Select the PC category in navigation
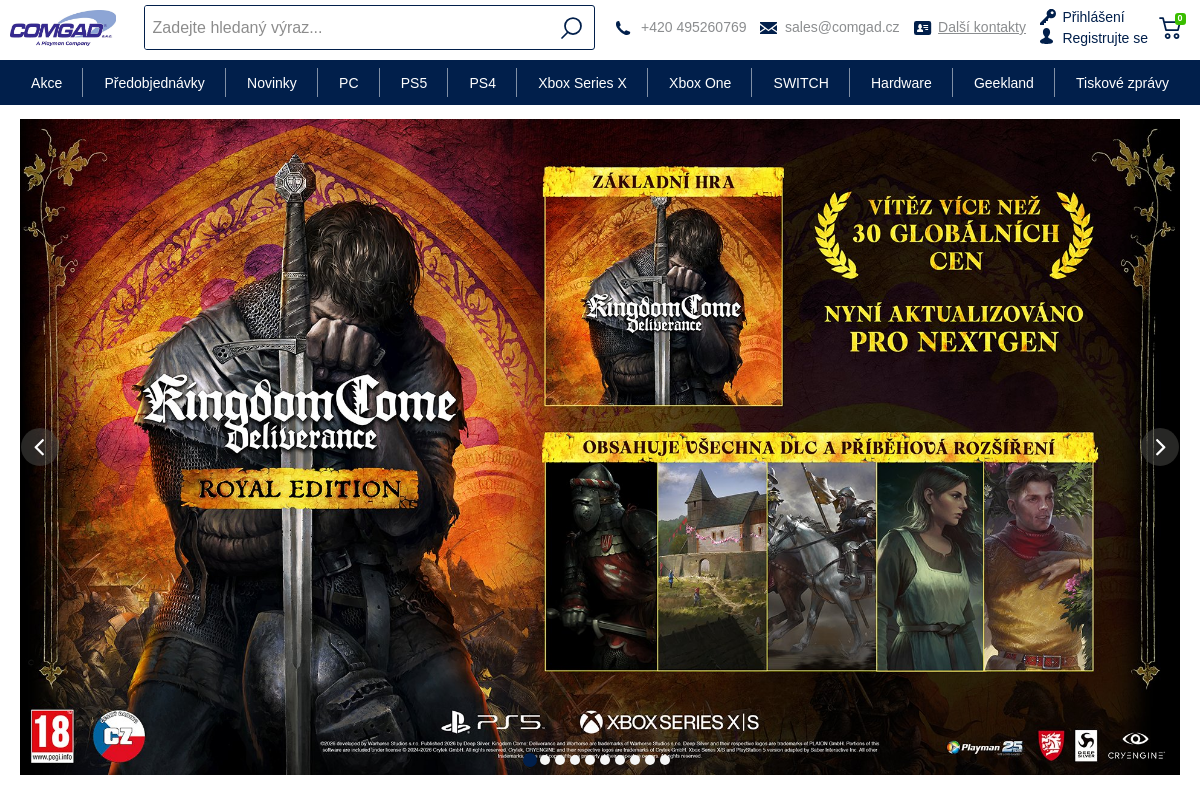This screenshot has width=1200, height=800. pyautogui.click(x=349, y=83)
